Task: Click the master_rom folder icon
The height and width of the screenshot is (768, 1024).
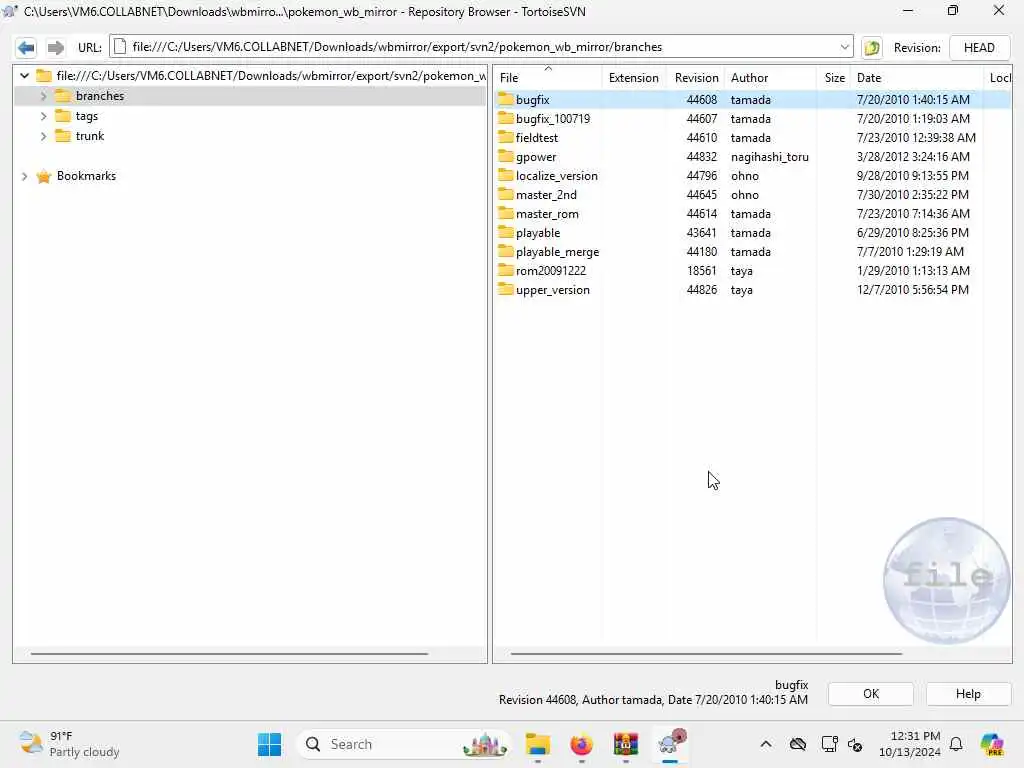Action: (505, 213)
